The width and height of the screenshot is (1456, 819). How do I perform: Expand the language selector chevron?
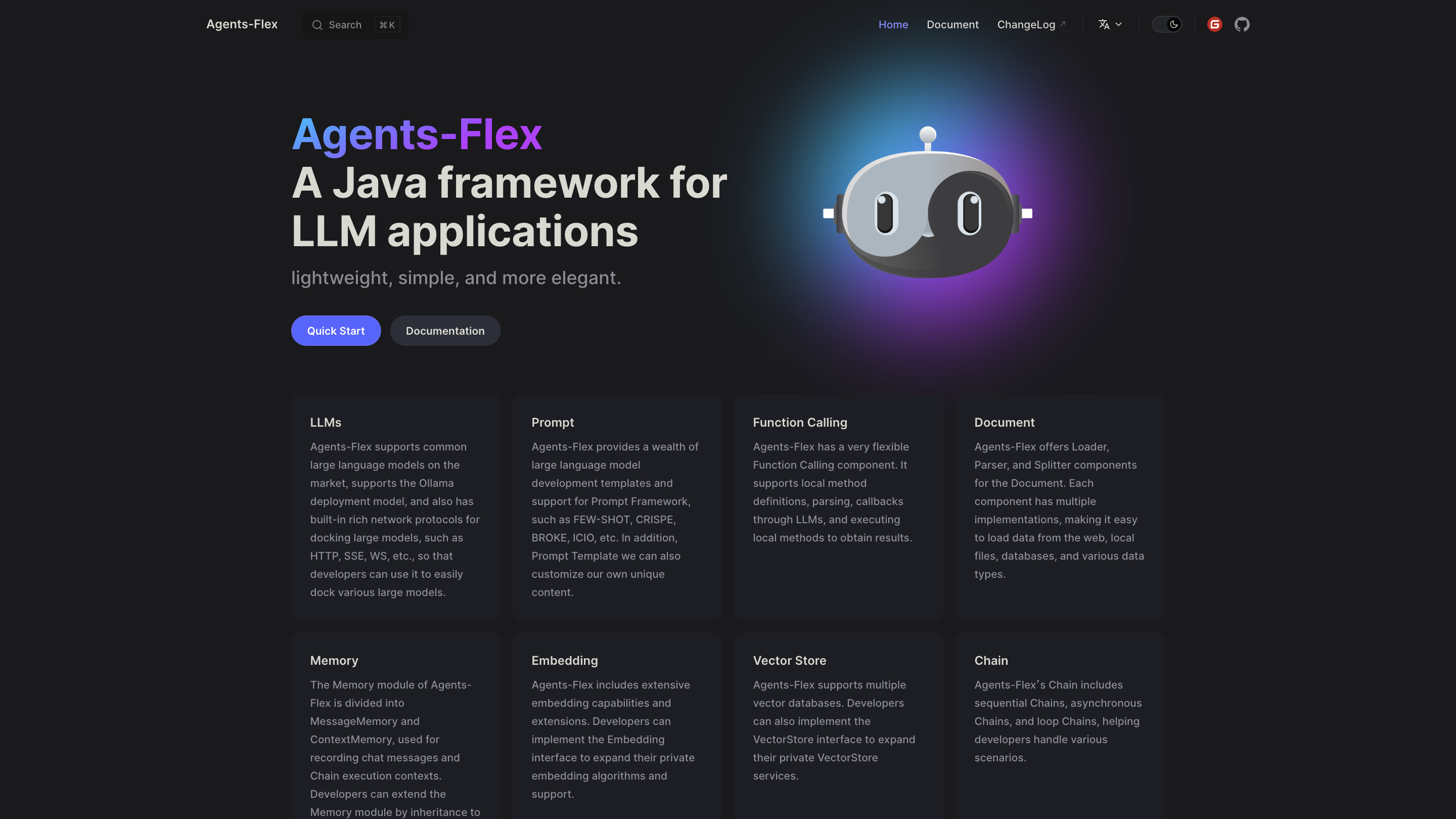coord(1119,24)
